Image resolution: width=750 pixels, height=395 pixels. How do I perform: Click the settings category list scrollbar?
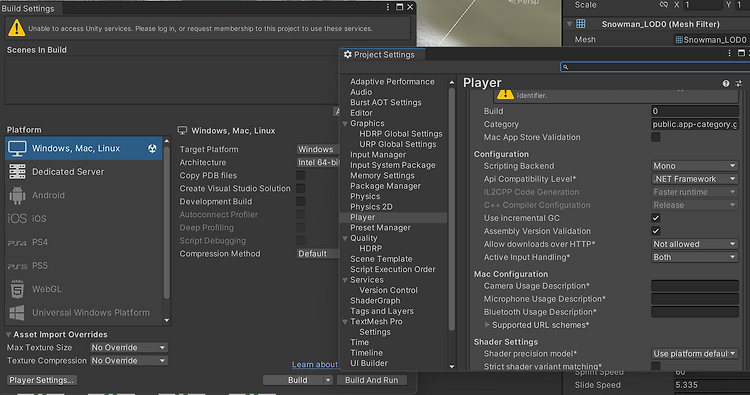[452, 209]
